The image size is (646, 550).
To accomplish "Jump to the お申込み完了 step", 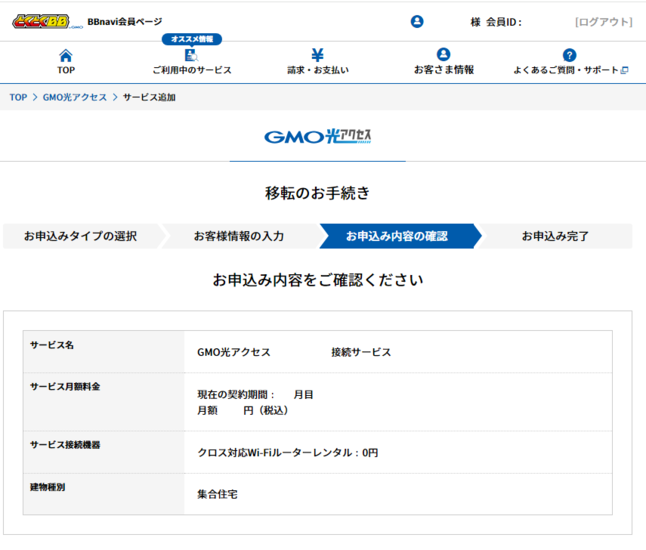I will point(554,236).
